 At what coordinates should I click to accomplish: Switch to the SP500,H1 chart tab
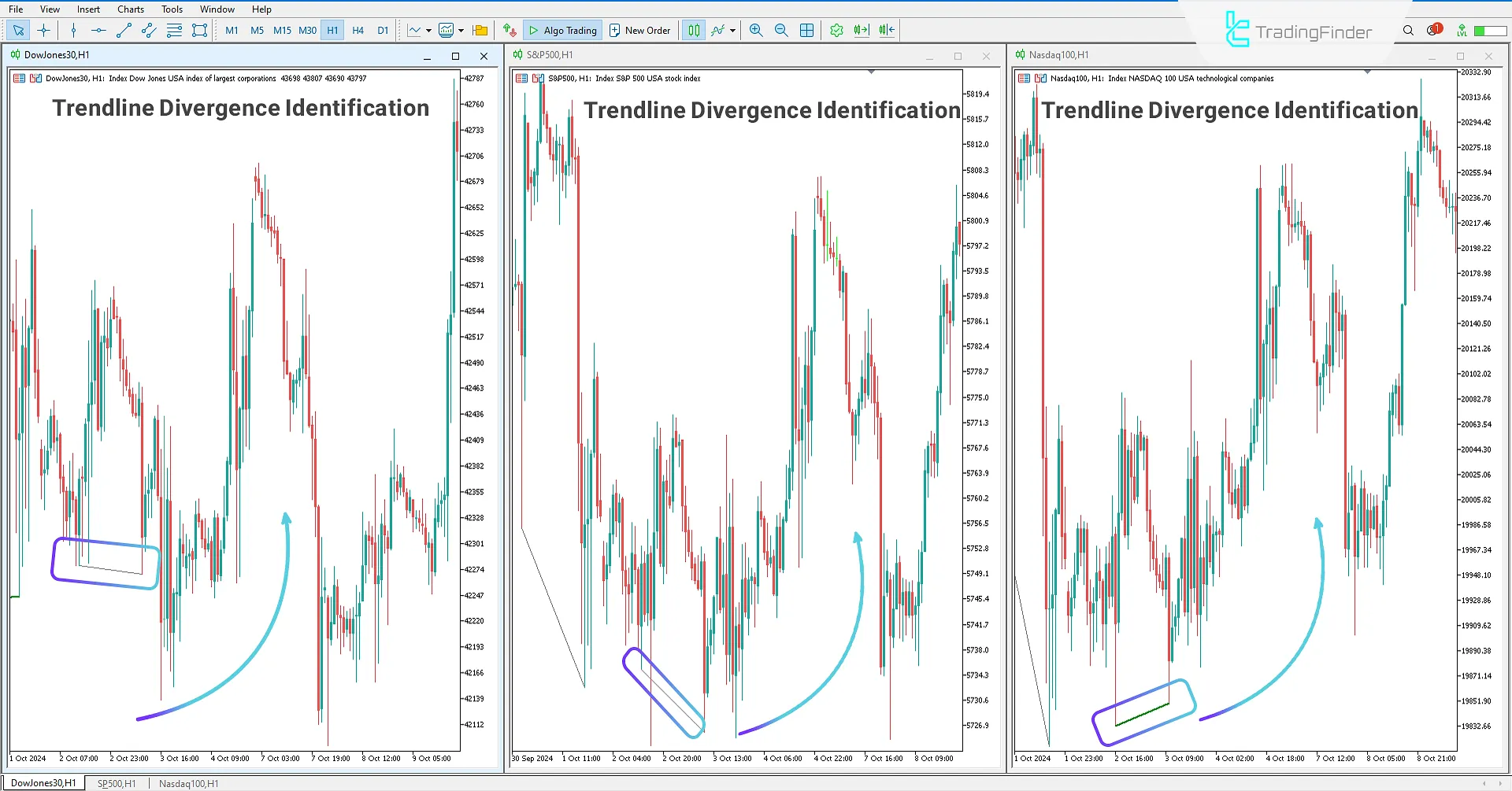tap(115, 782)
